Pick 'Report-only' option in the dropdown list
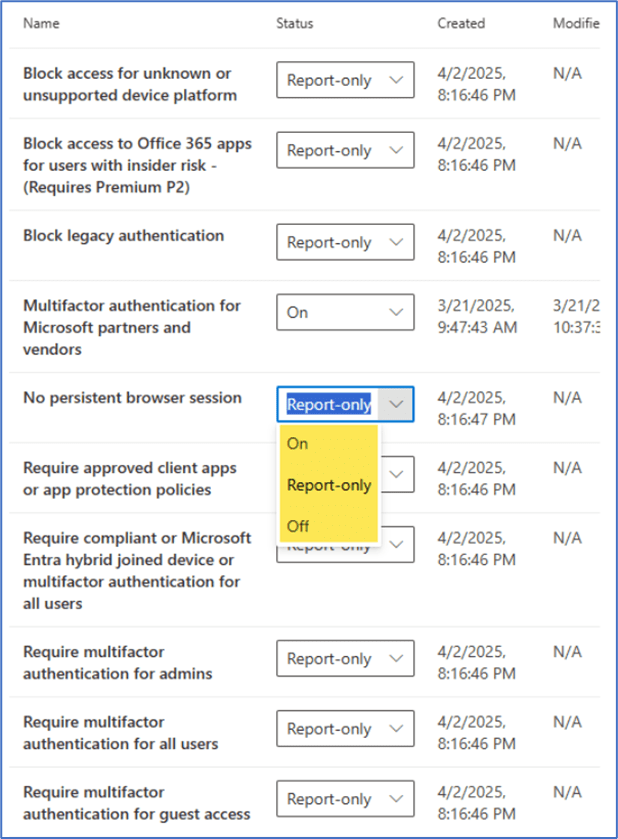Screen dimensions: 618x839 point(328,485)
